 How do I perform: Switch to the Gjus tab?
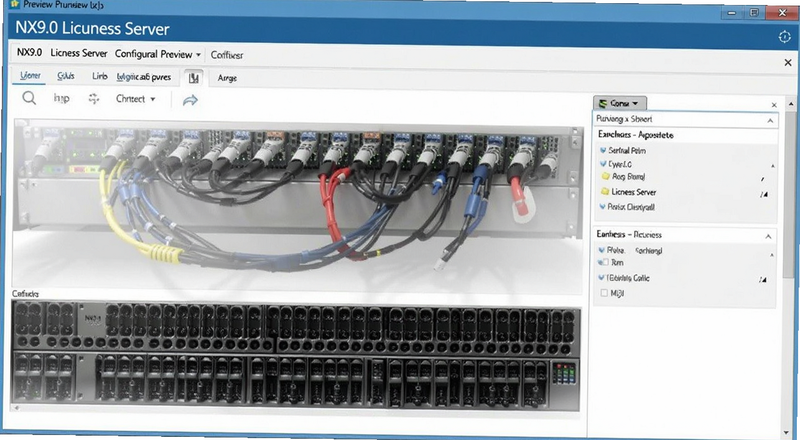click(66, 76)
